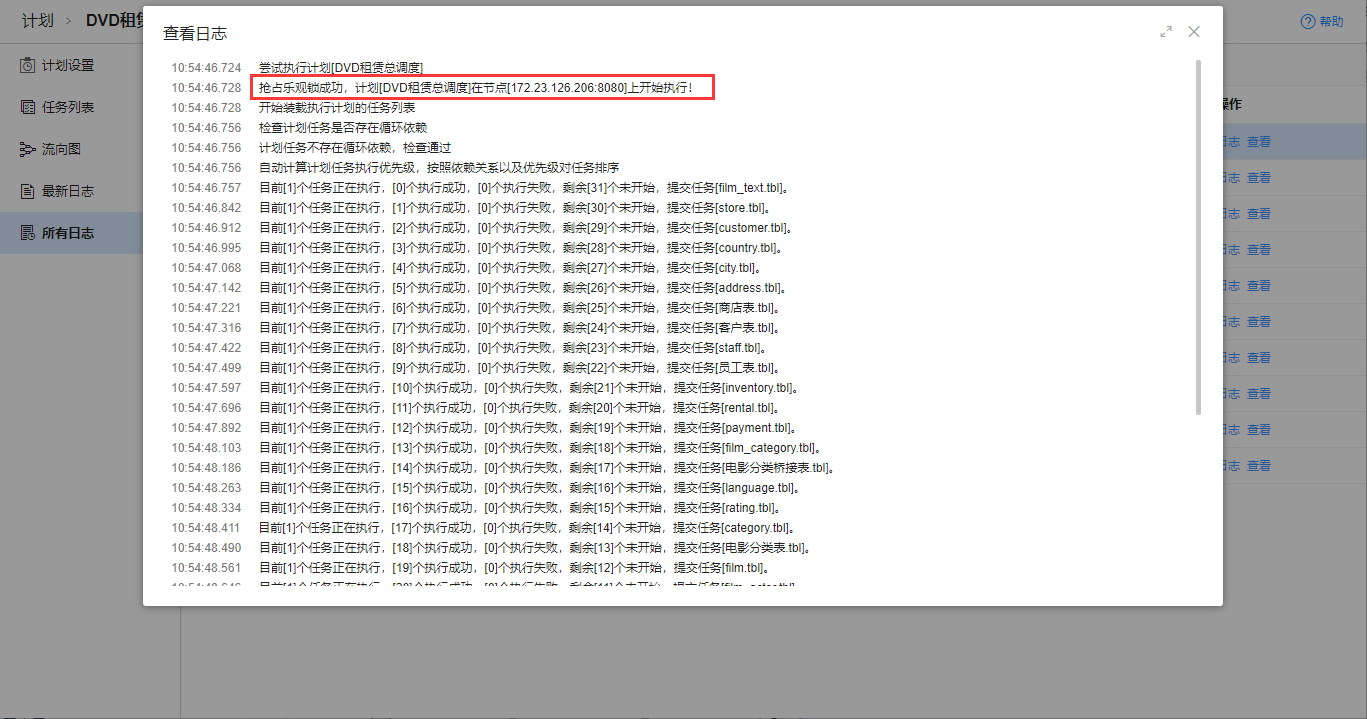Click timestamp 10:54:47.068
Viewport: 1367px width, 719px height.
(x=206, y=268)
